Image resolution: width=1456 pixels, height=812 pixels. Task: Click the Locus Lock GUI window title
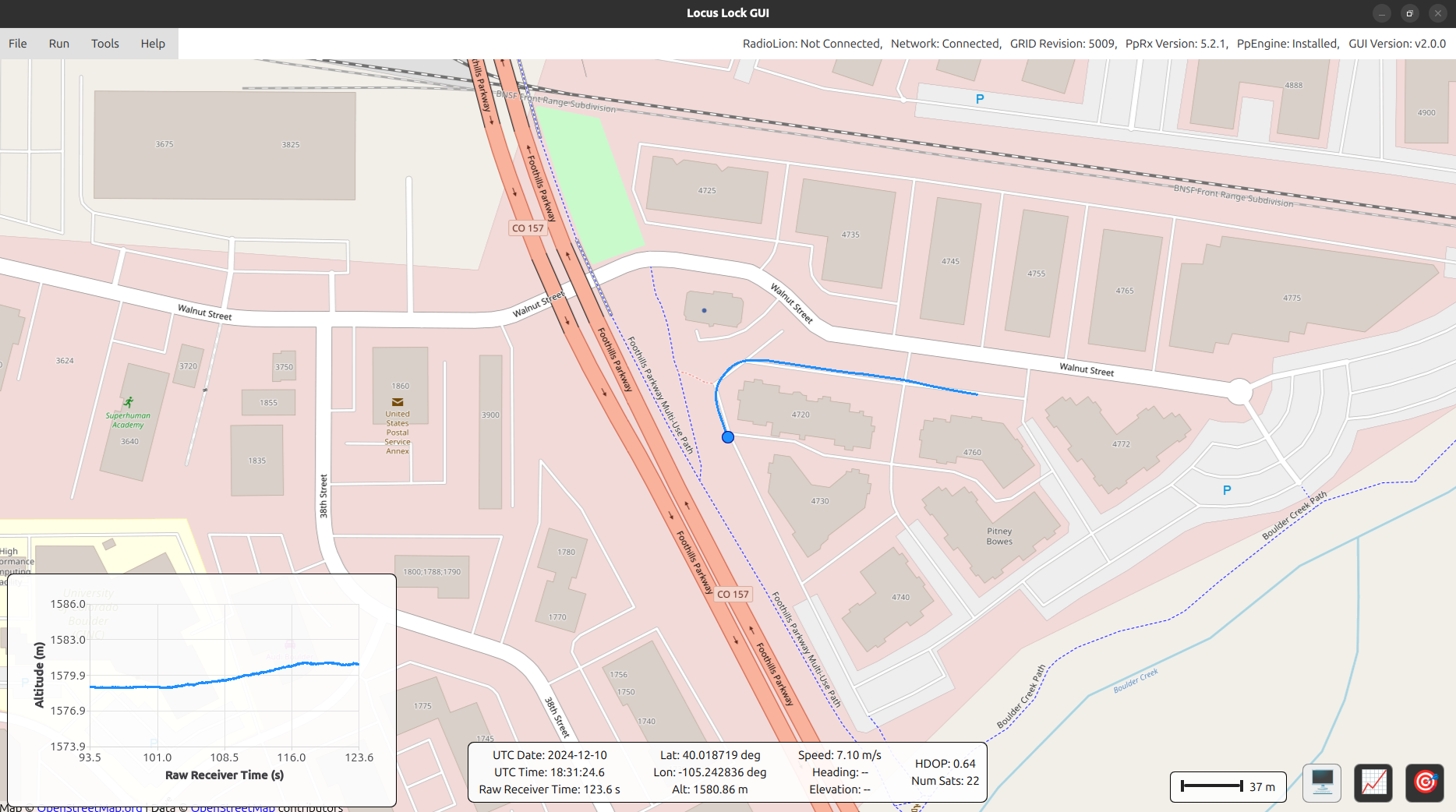click(728, 13)
